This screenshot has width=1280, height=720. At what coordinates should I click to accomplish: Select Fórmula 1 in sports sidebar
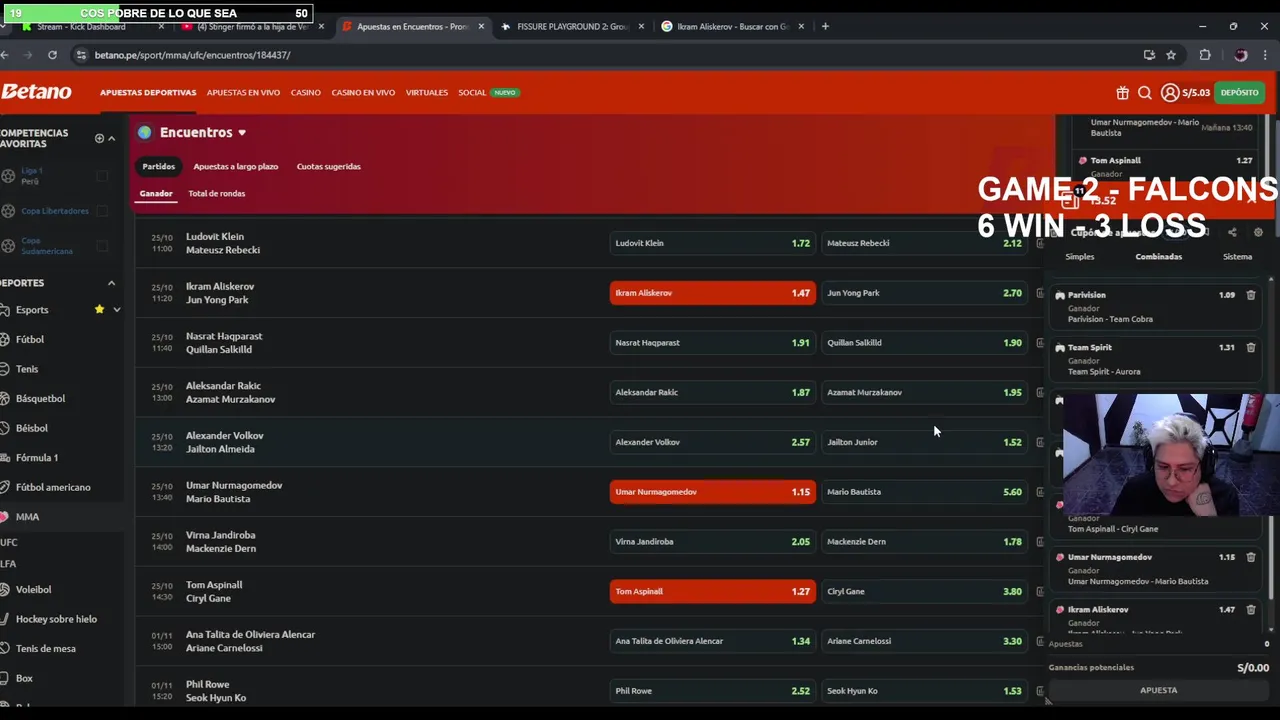[37, 458]
